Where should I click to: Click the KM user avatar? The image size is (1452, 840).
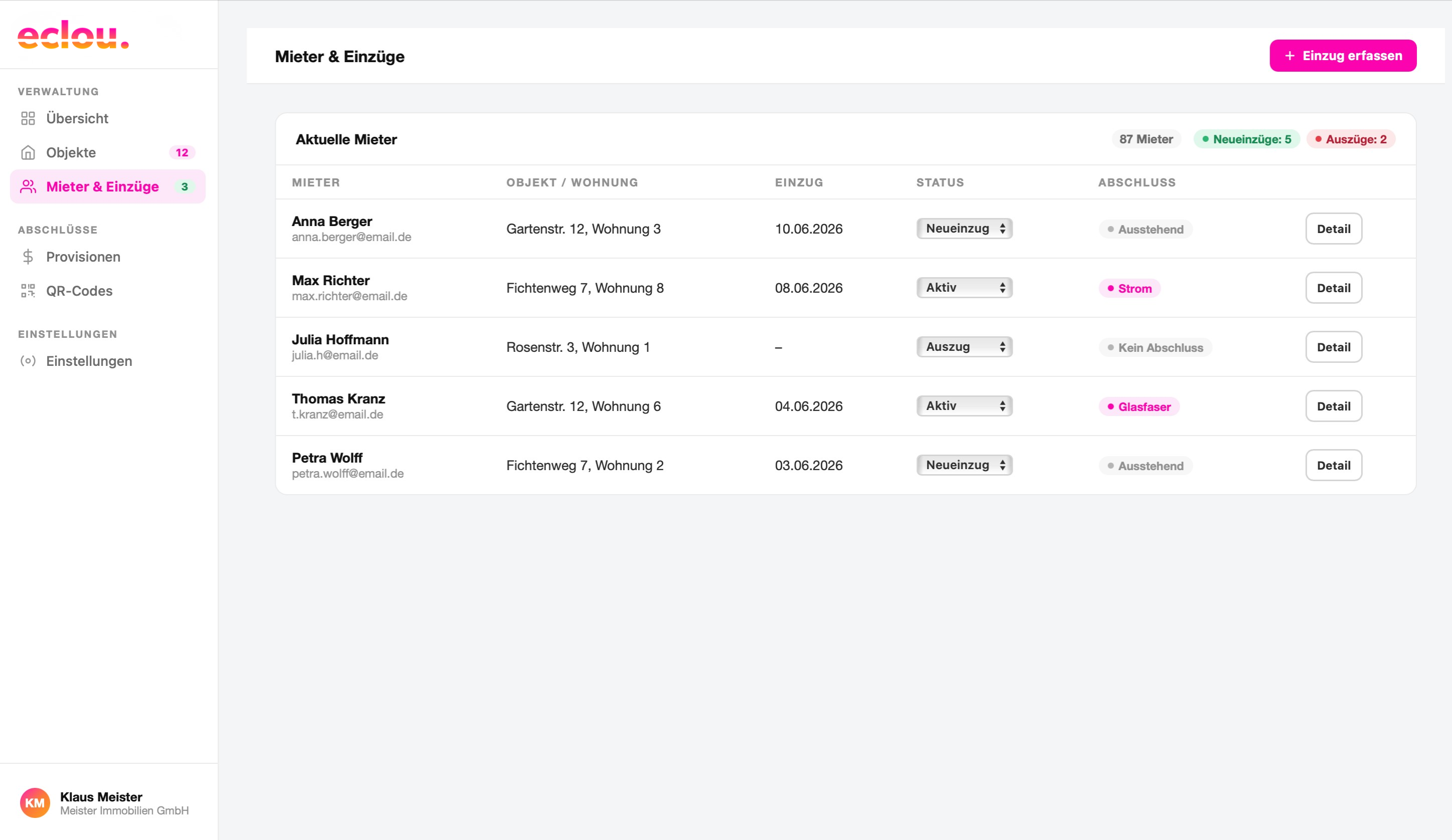pos(35,802)
